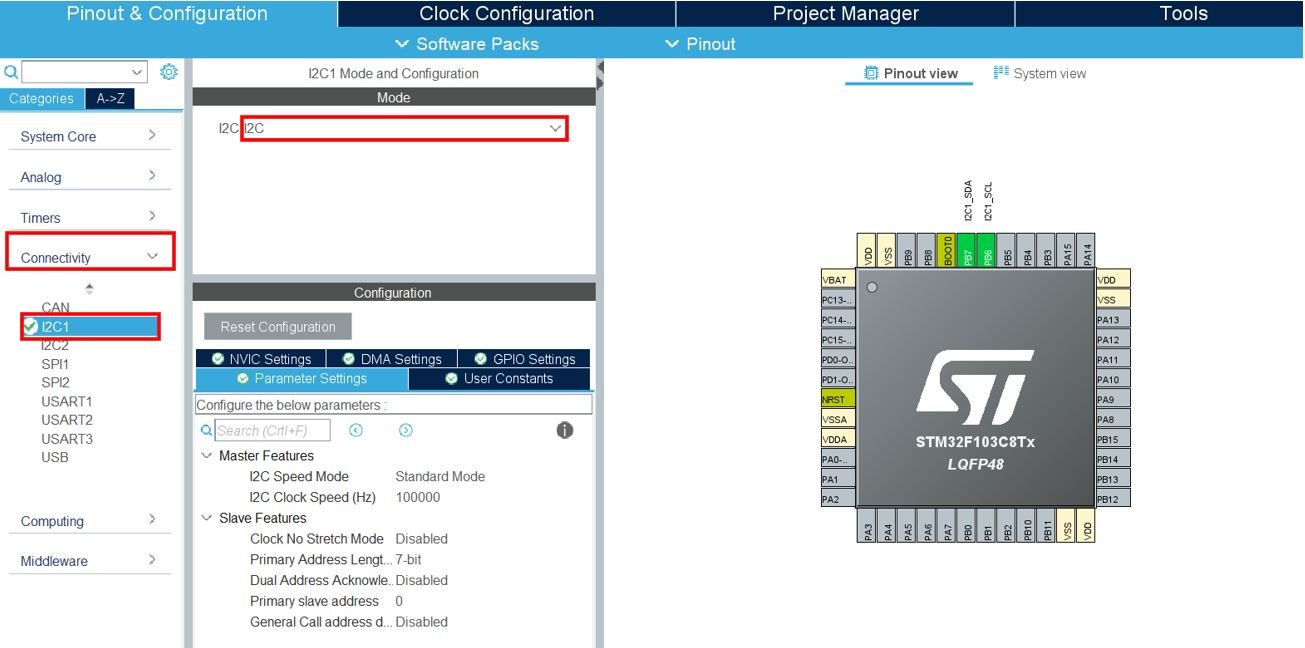This screenshot has height=648, width=1305.
Task: Open the DMA Settings tab
Action: (x=391, y=359)
